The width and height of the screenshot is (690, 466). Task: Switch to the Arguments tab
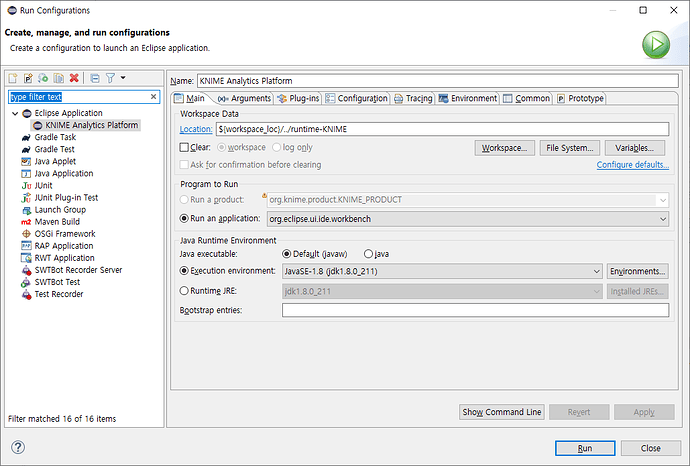tap(244, 99)
